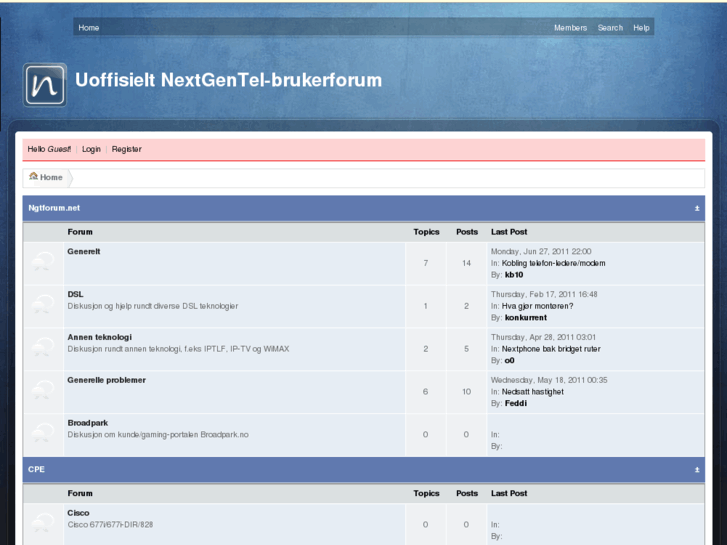
Task: Open last post Hva gjør montøren?
Action: tap(538, 306)
